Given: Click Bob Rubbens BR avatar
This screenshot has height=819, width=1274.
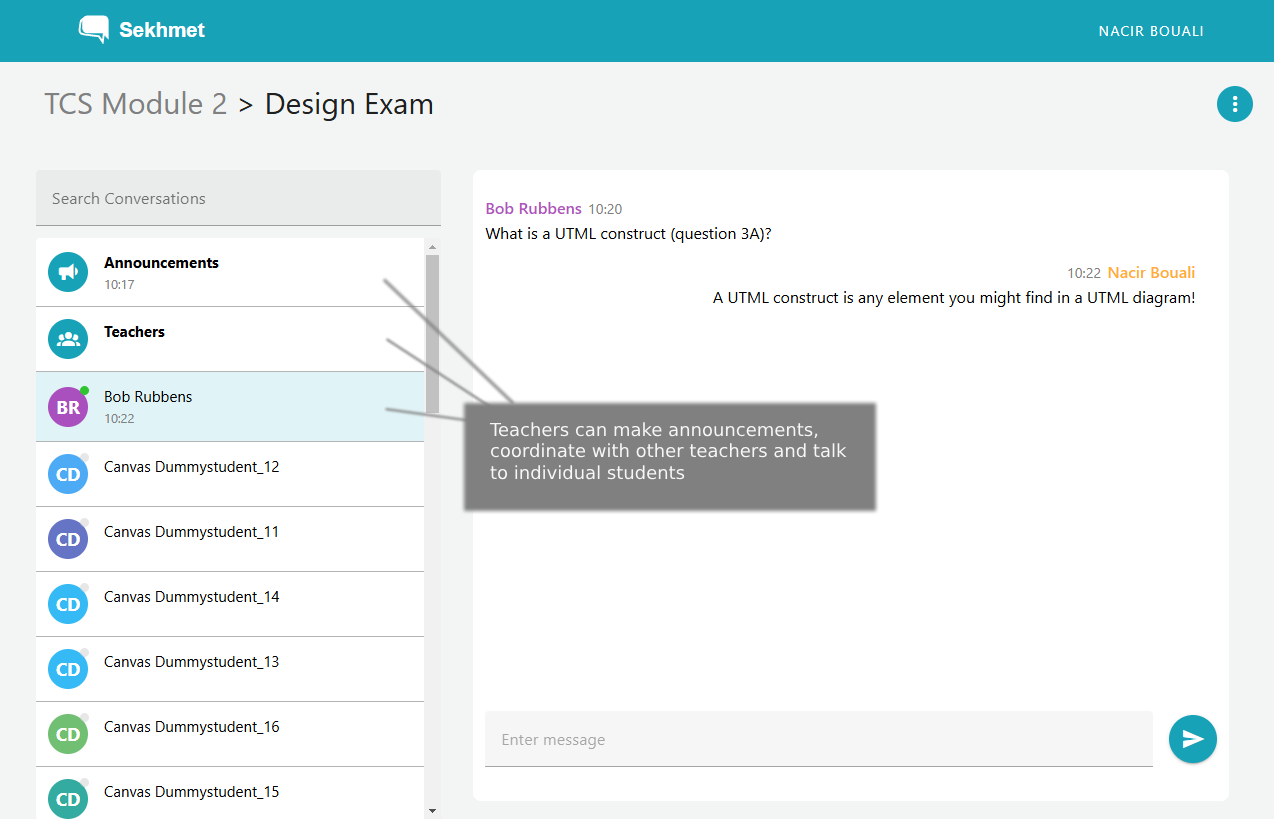Looking at the screenshot, I should (68, 407).
